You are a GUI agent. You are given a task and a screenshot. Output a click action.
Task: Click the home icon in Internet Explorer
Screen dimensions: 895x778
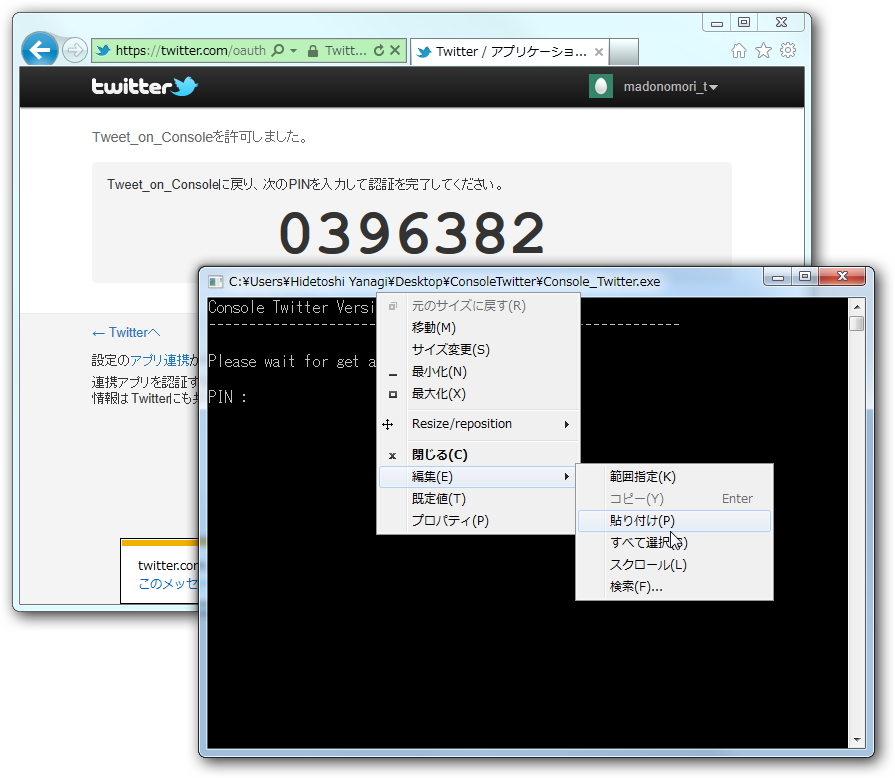(x=737, y=48)
